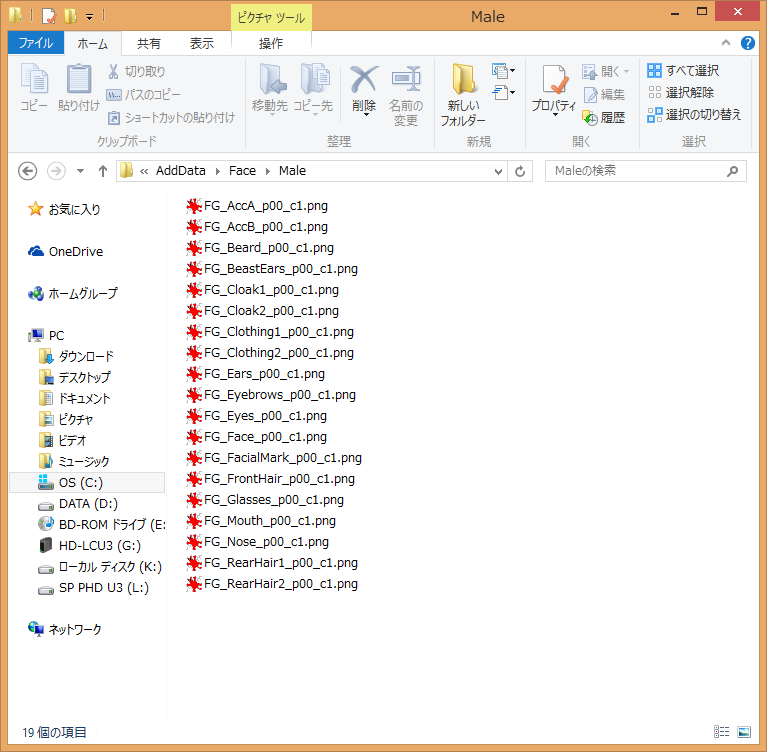
Task: Open the Move to (移動先) menu
Action: coord(270,89)
